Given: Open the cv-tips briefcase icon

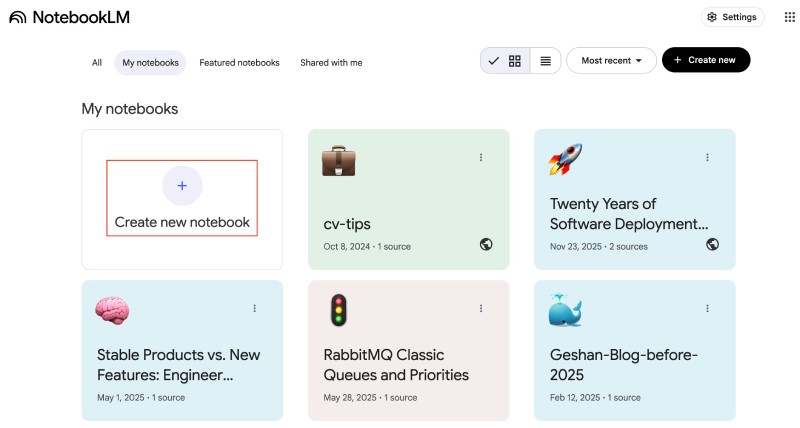Looking at the screenshot, I should tap(338, 161).
